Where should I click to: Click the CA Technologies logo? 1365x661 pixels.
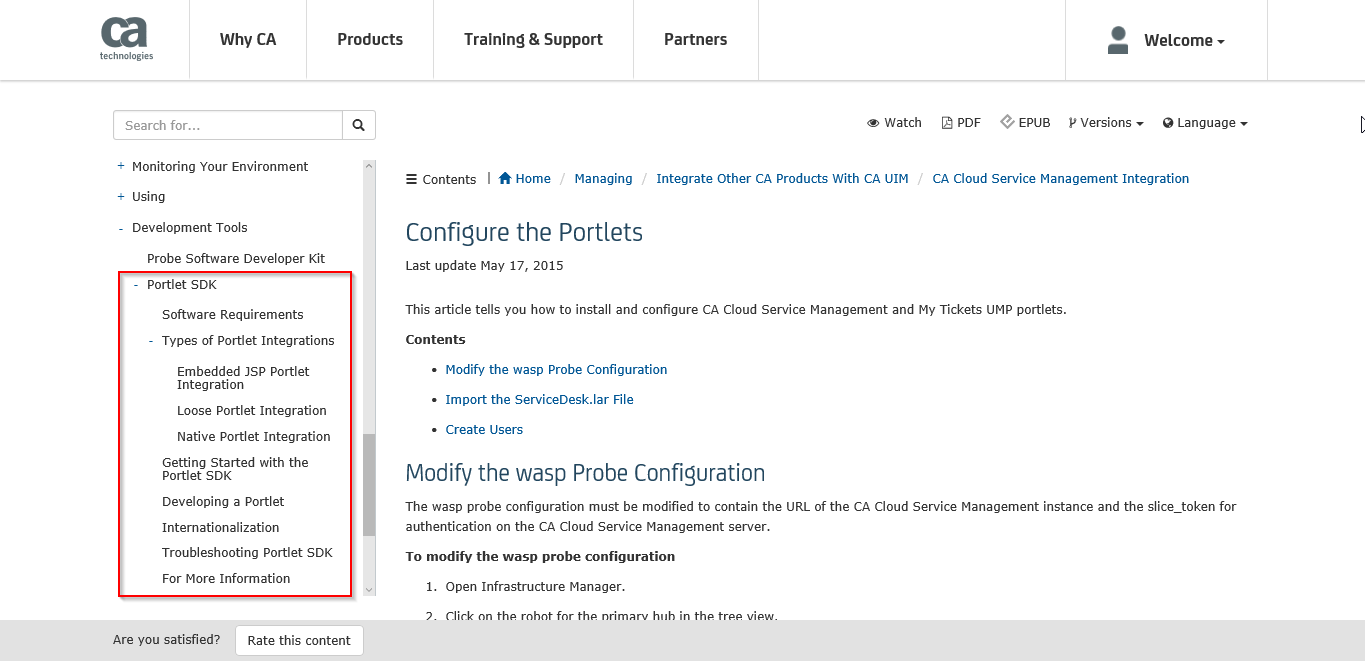click(x=126, y=40)
